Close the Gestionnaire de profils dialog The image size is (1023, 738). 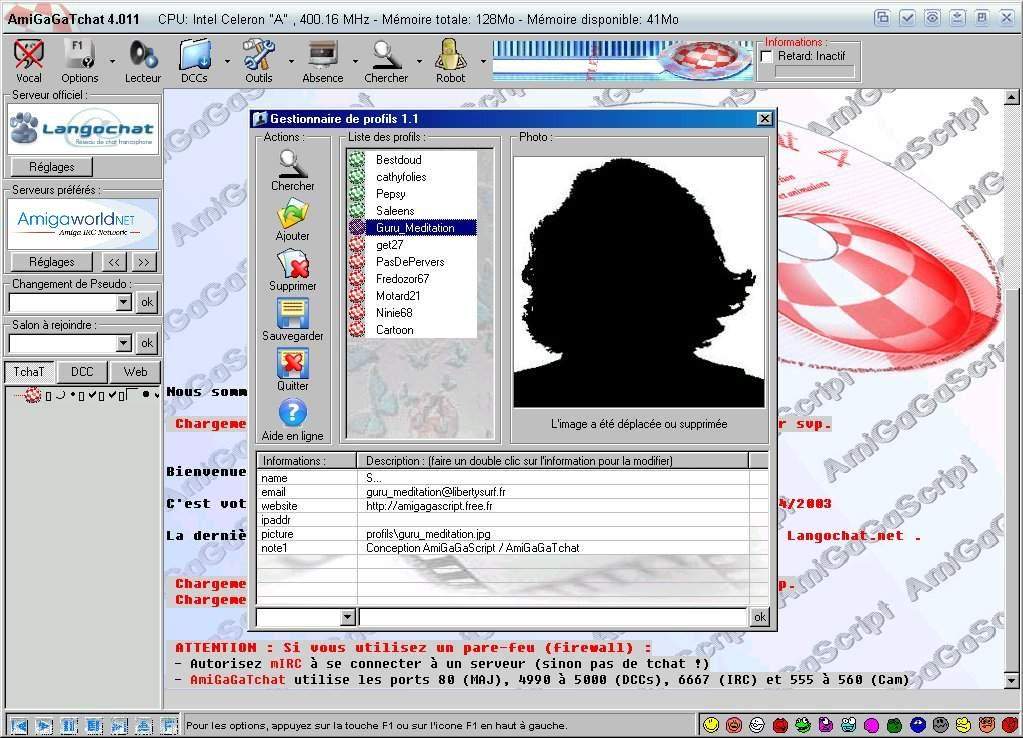765,119
